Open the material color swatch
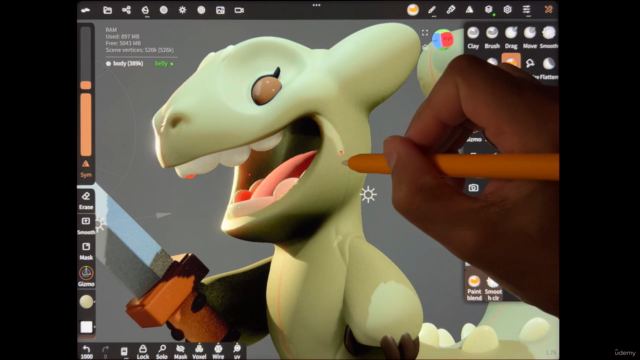Image resolution: width=640 pixels, height=360 pixels. click(86, 302)
